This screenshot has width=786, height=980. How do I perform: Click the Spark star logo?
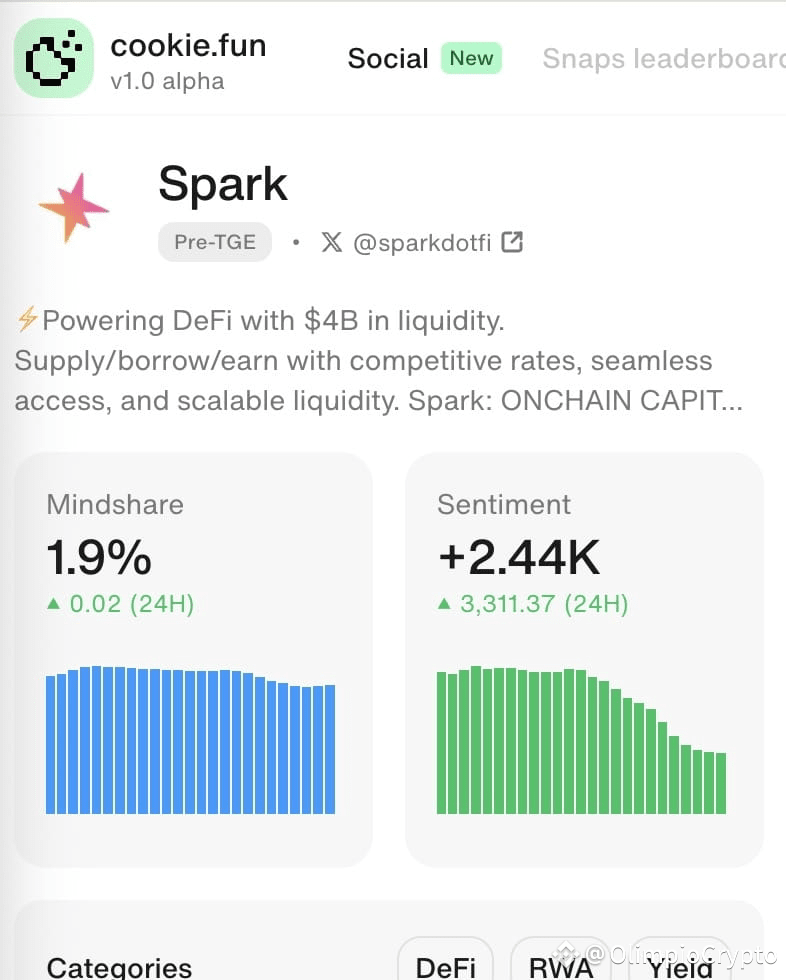coord(74,208)
